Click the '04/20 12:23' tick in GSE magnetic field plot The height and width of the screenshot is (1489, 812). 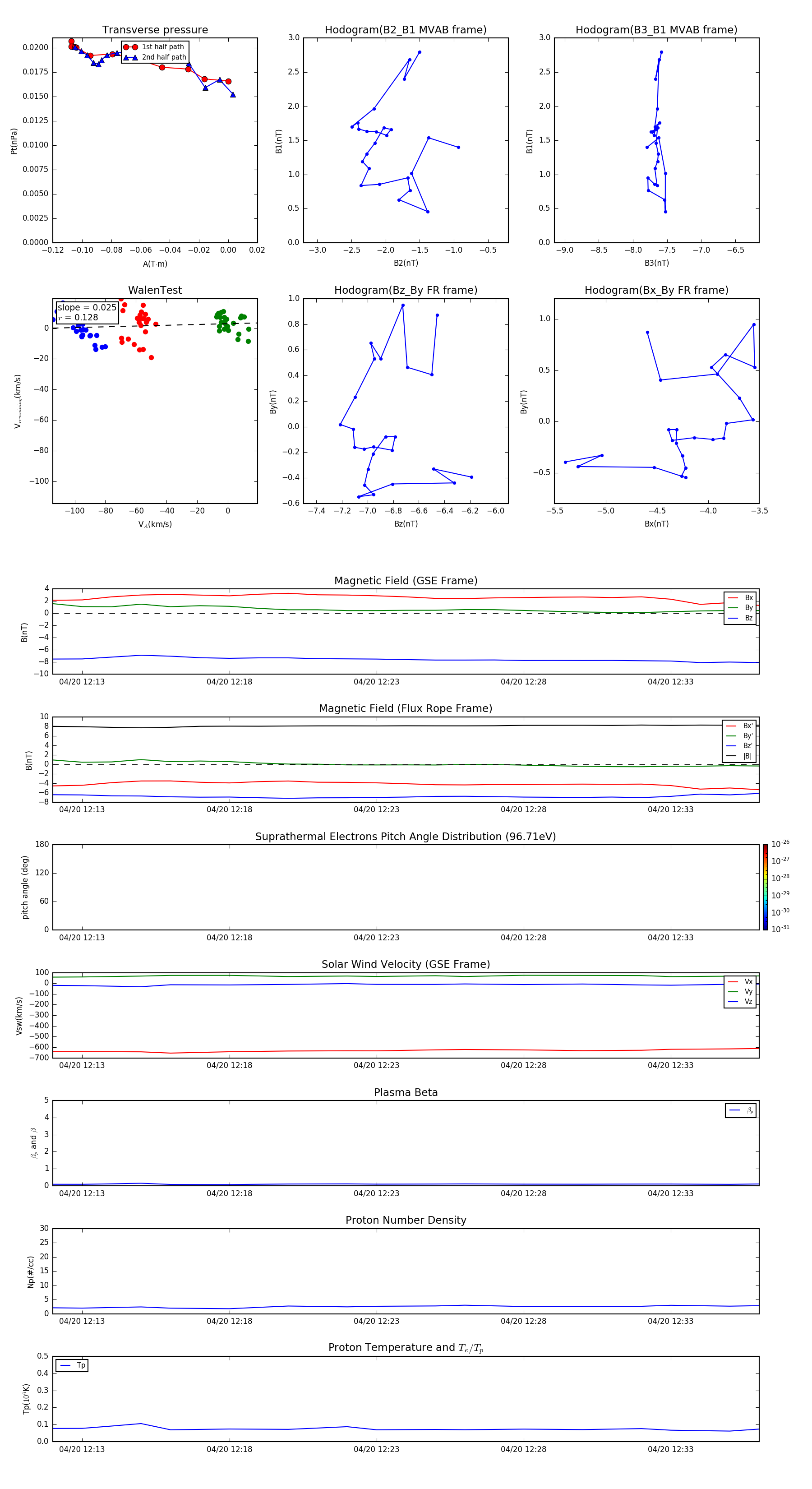click(x=376, y=682)
